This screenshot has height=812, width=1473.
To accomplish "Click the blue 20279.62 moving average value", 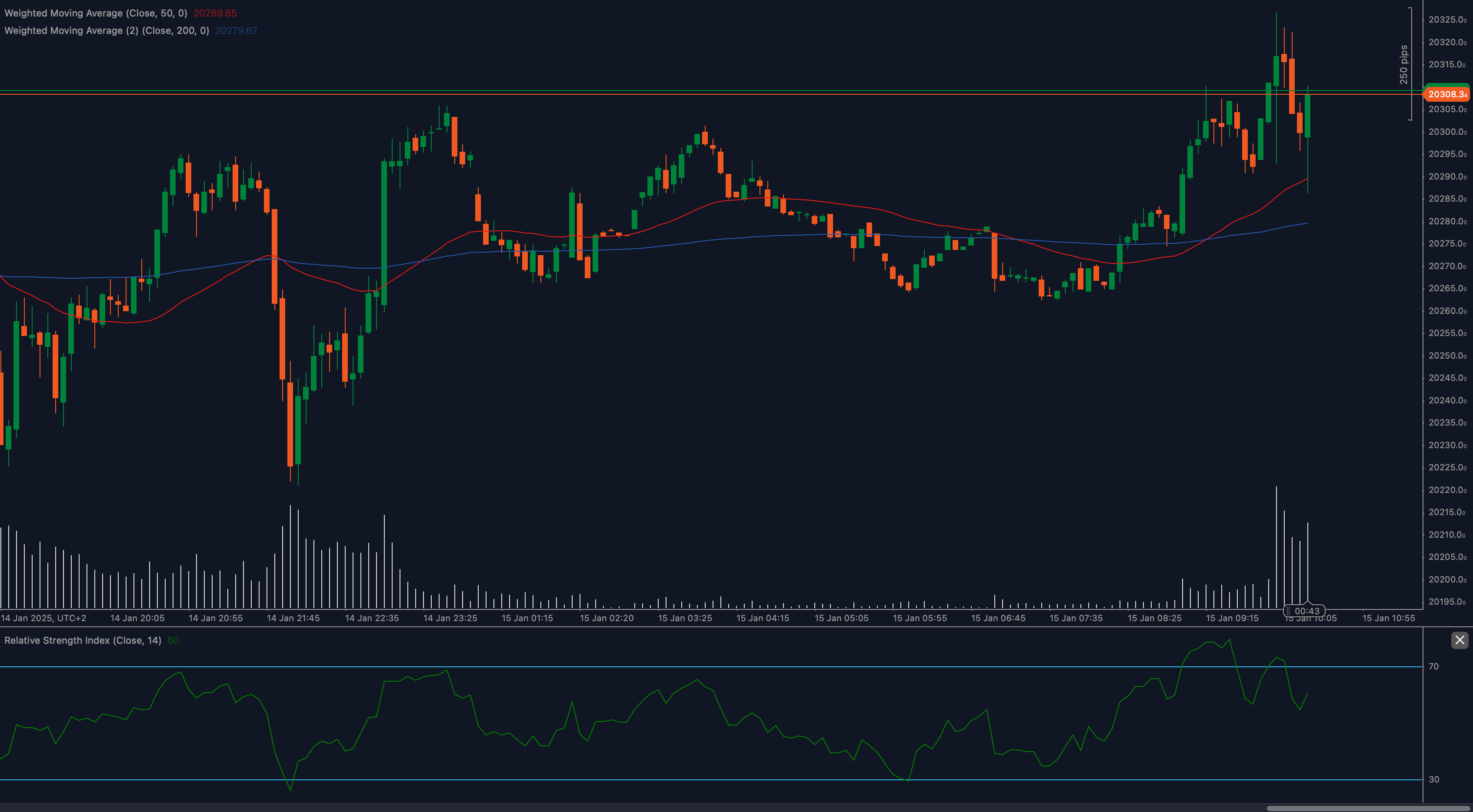I will [x=236, y=30].
